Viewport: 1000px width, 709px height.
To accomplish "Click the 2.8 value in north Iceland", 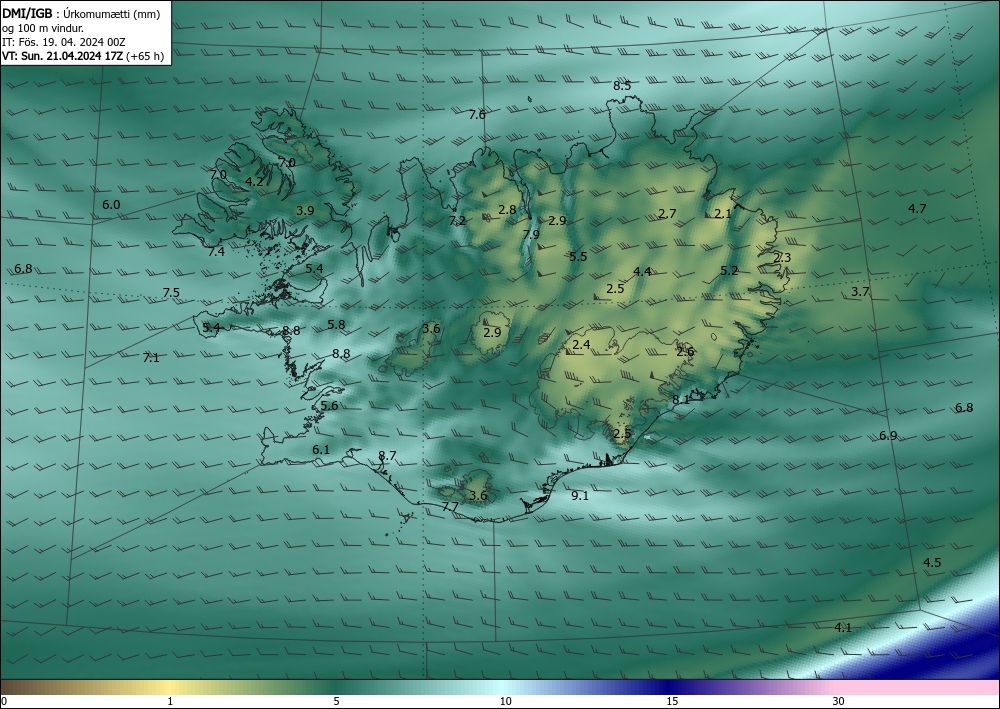I will tap(507, 209).
